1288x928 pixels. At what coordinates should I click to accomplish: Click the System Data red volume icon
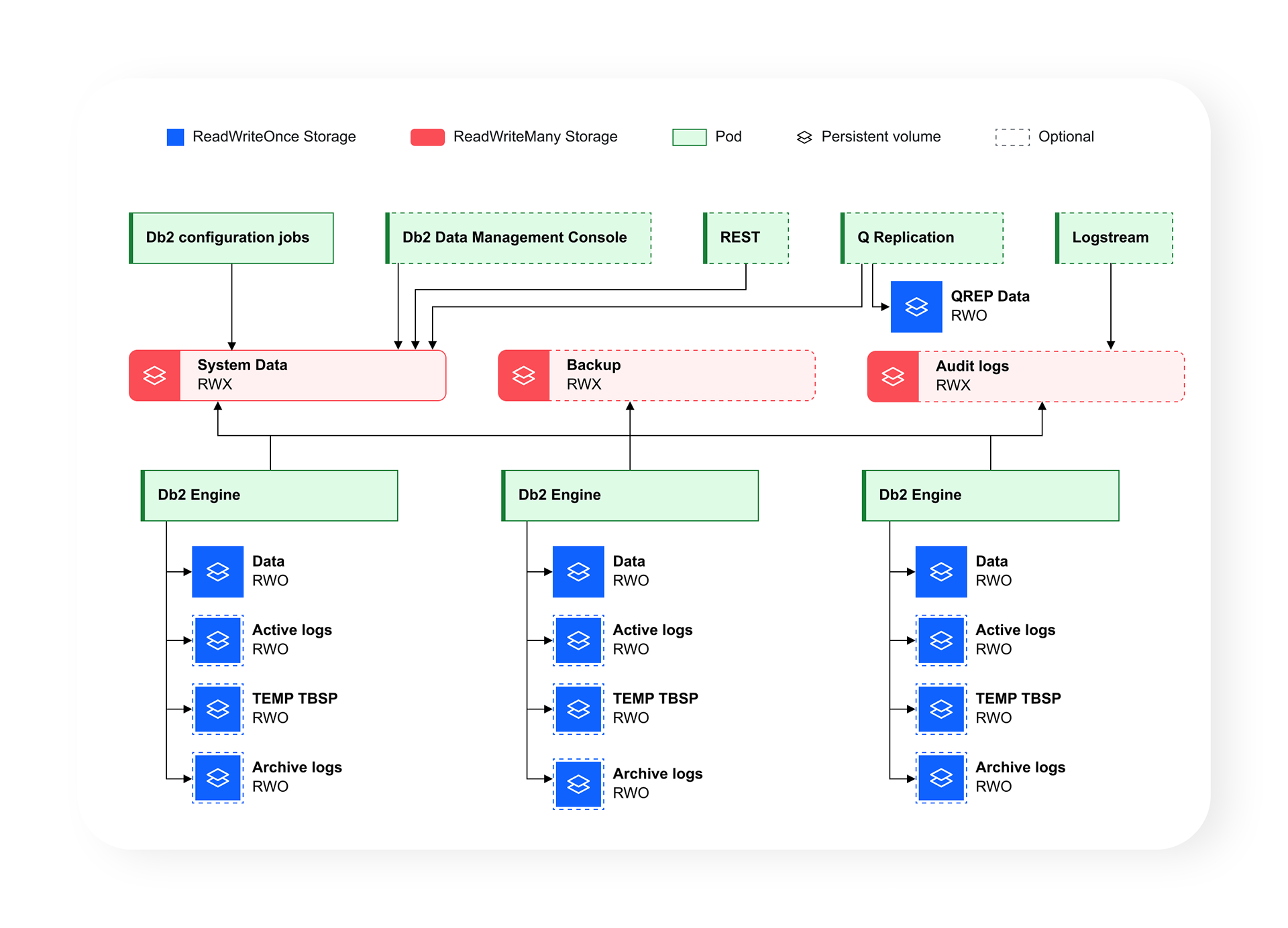[154, 375]
